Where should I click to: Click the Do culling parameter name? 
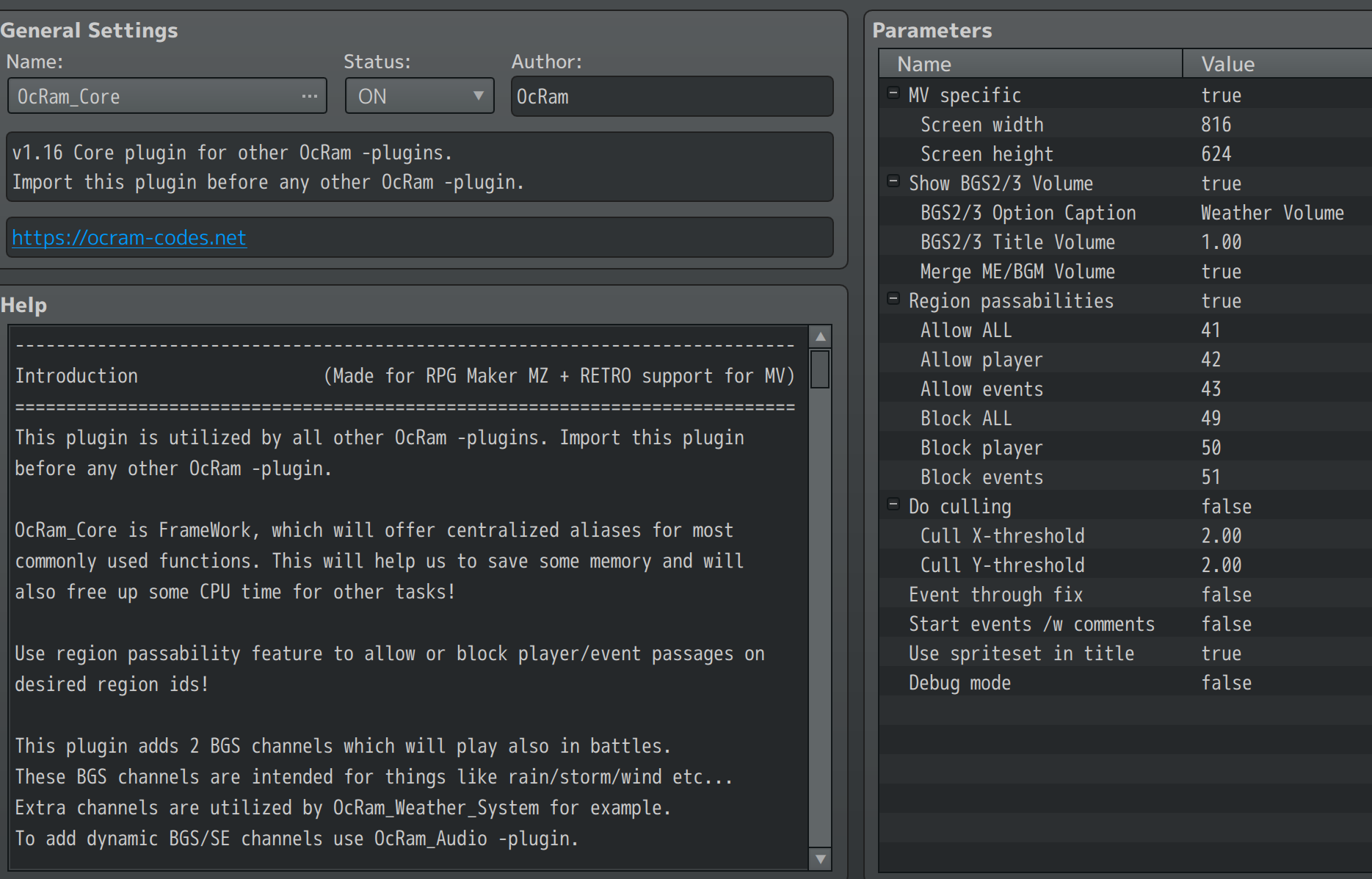pyautogui.click(x=960, y=507)
